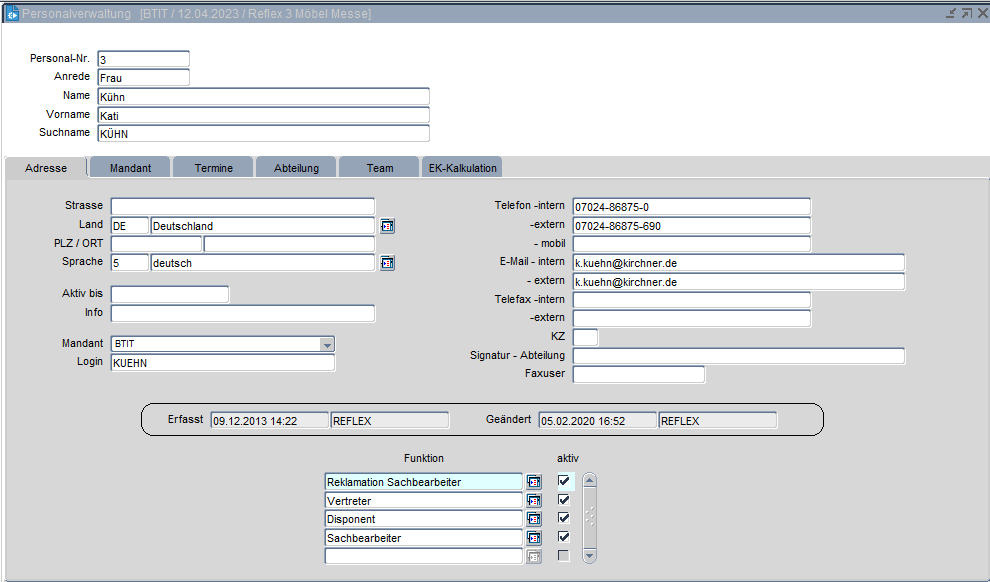Open lookup icon next to Land Deutschland
The height and width of the screenshot is (582, 990).
(387, 226)
